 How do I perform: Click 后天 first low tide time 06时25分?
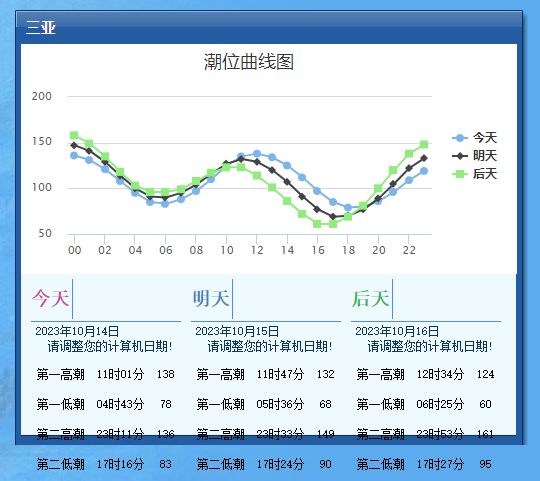coord(440,404)
